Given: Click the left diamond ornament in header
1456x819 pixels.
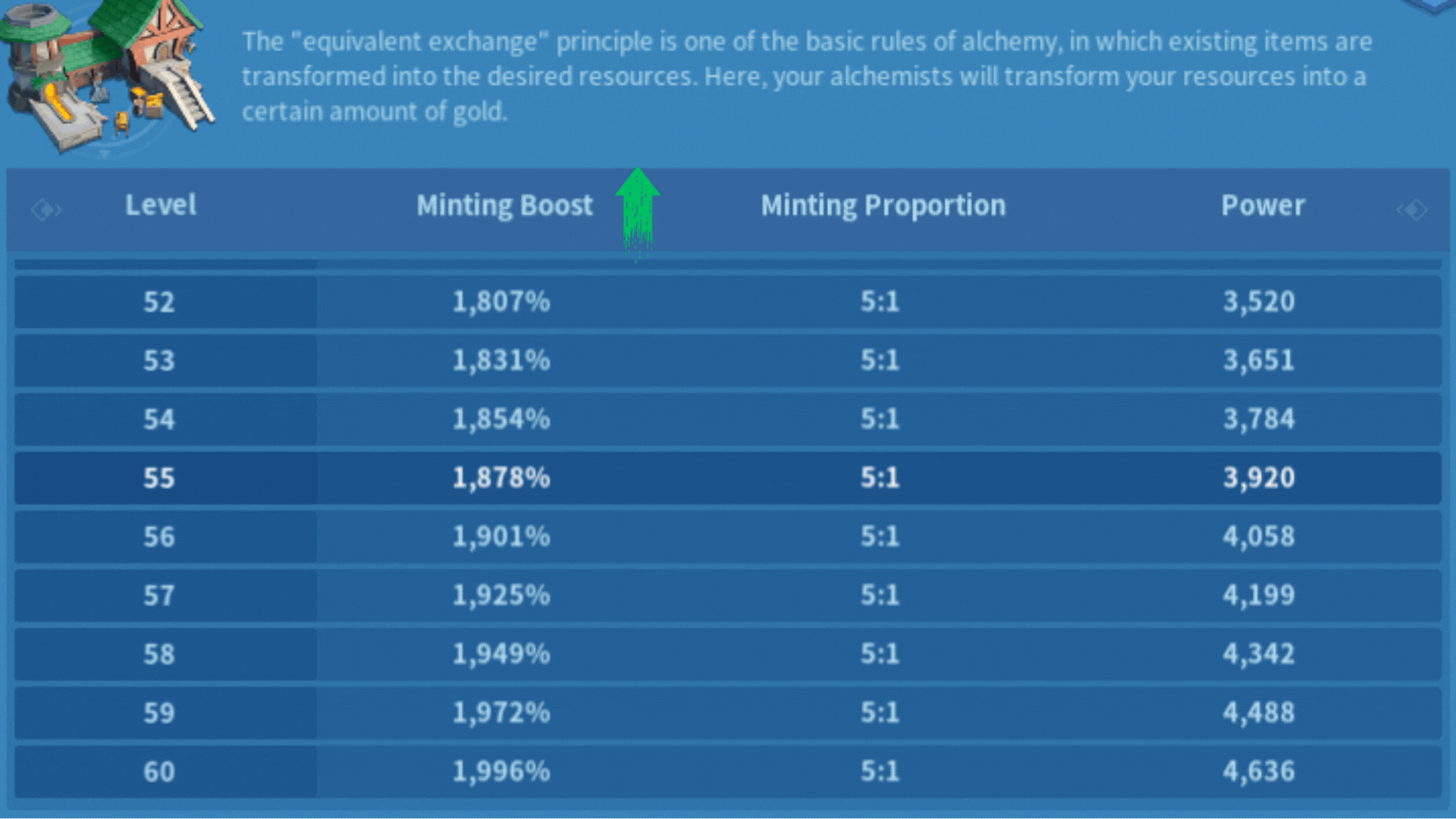Looking at the screenshot, I should 45,209.
